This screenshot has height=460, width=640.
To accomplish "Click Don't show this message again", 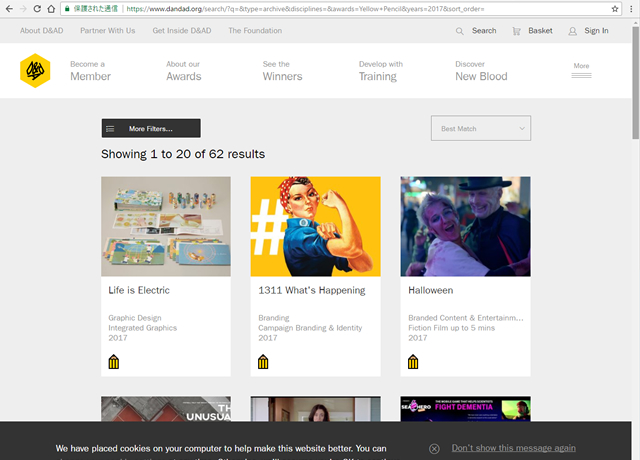I will [513, 448].
